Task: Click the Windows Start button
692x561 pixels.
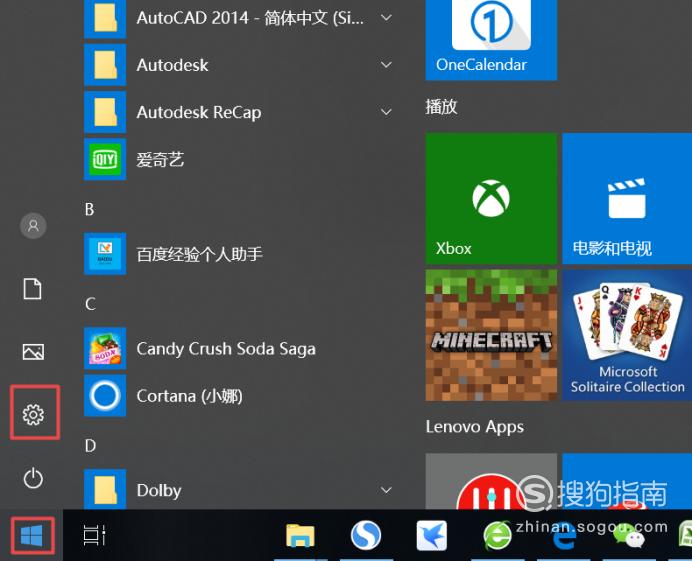Action: tap(32, 535)
